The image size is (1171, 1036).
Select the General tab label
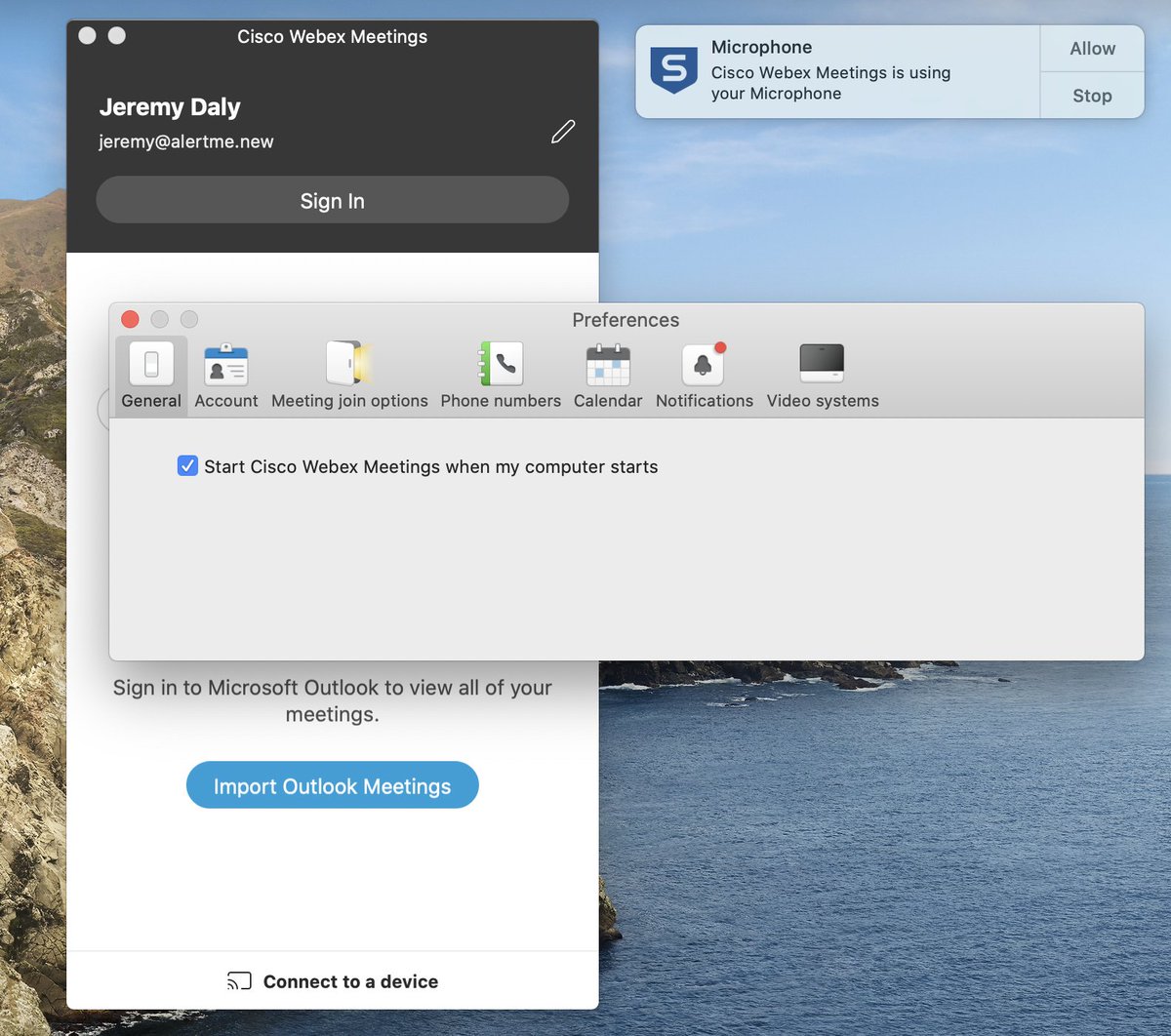click(151, 401)
